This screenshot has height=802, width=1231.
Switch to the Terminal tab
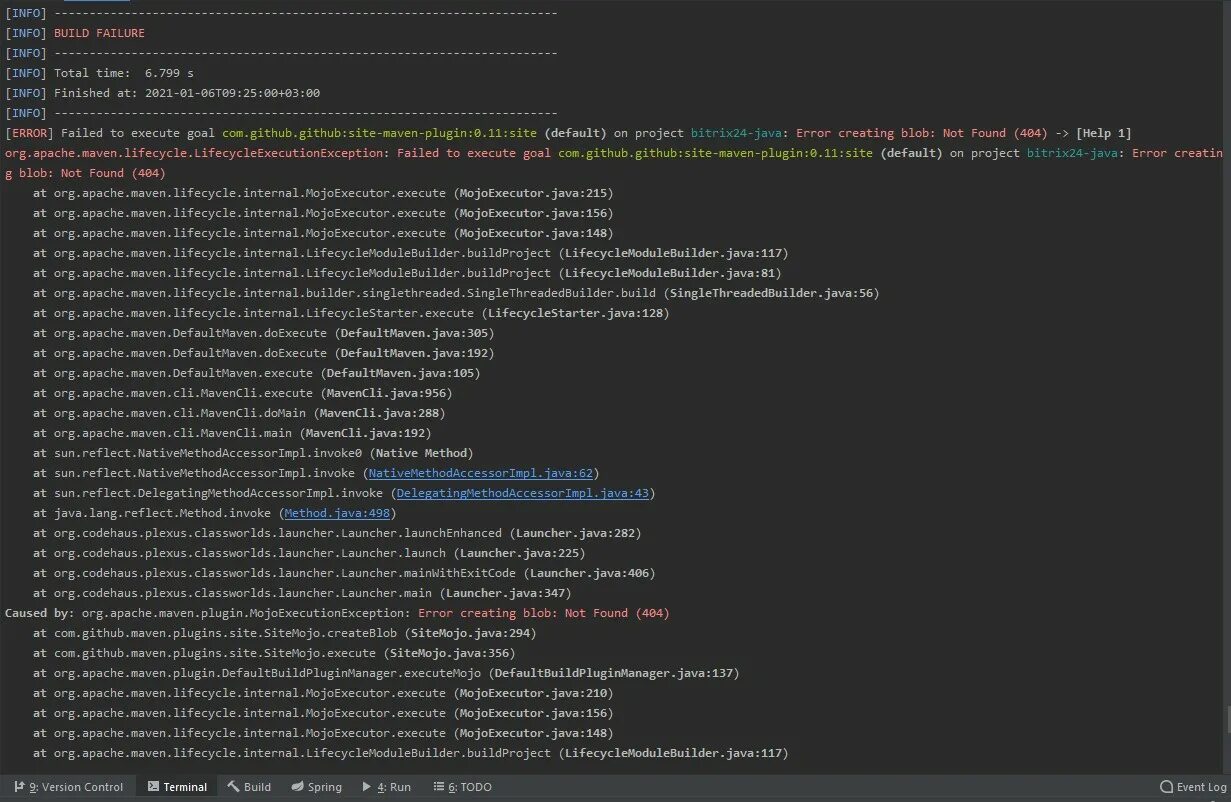pos(177,787)
